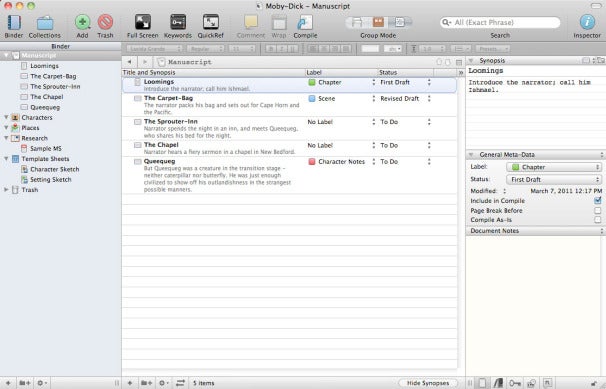Click the toolbar pill button in the window title bar

point(596,6)
